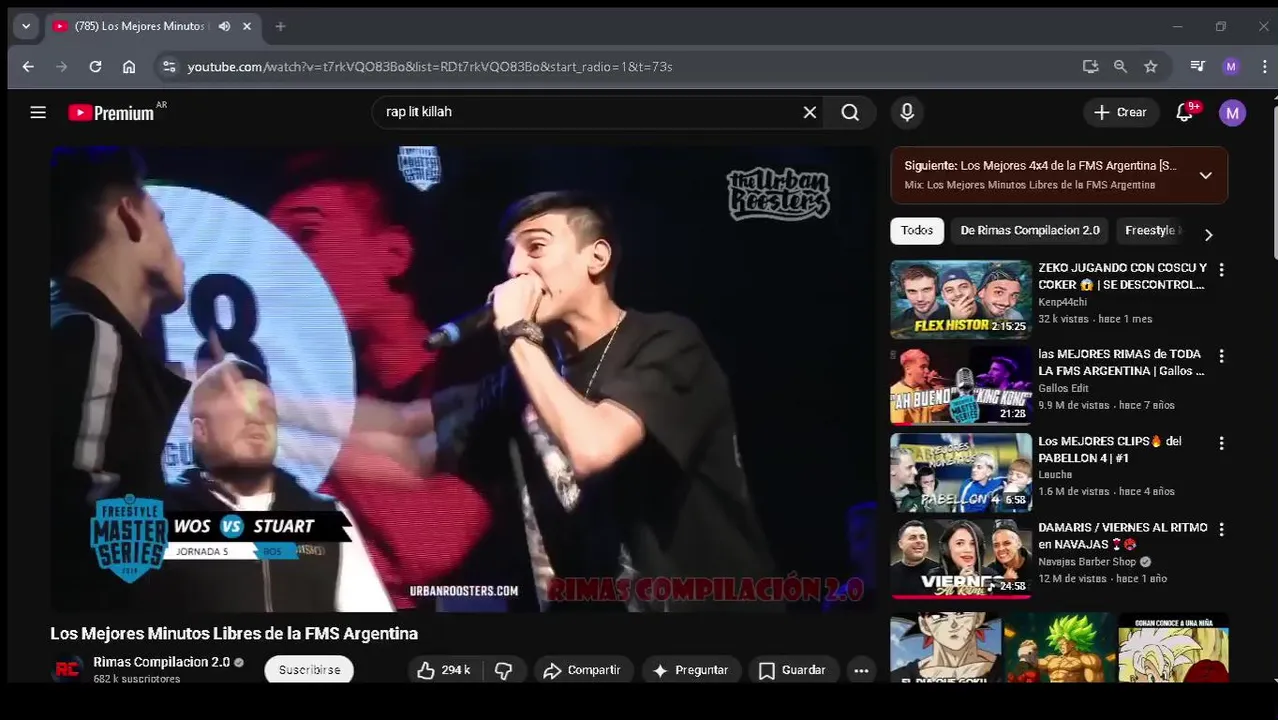Share the video via Compartir
The height and width of the screenshot is (720, 1278).
point(583,670)
